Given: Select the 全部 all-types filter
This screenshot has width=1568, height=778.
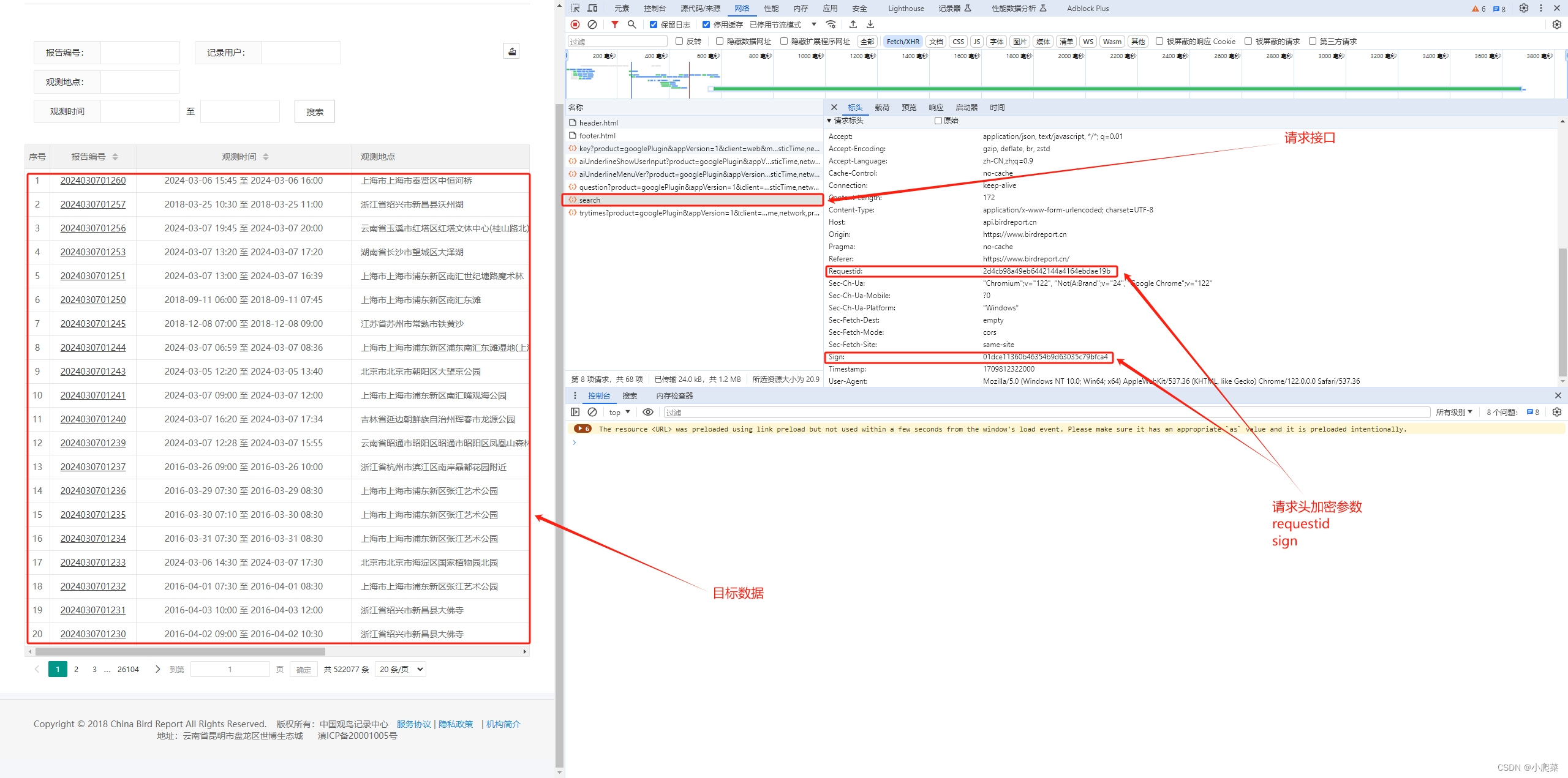Looking at the screenshot, I should (867, 41).
